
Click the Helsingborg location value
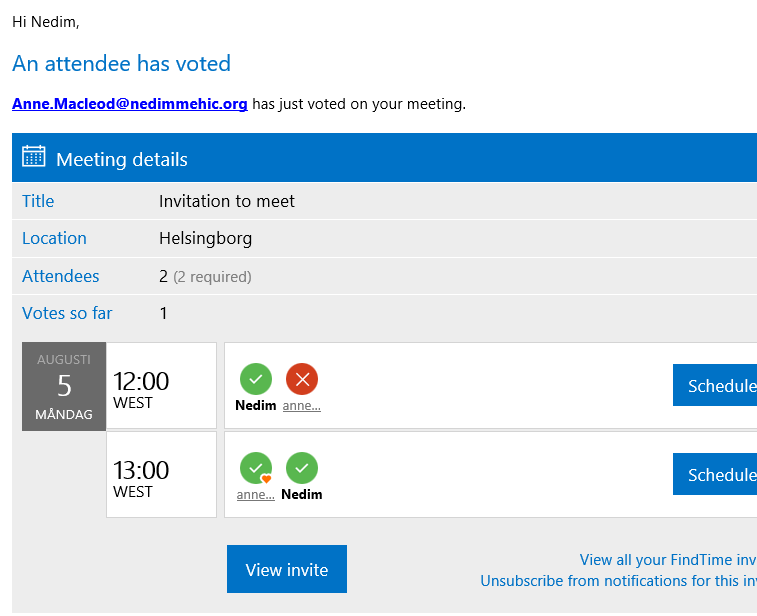pos(205,238)
